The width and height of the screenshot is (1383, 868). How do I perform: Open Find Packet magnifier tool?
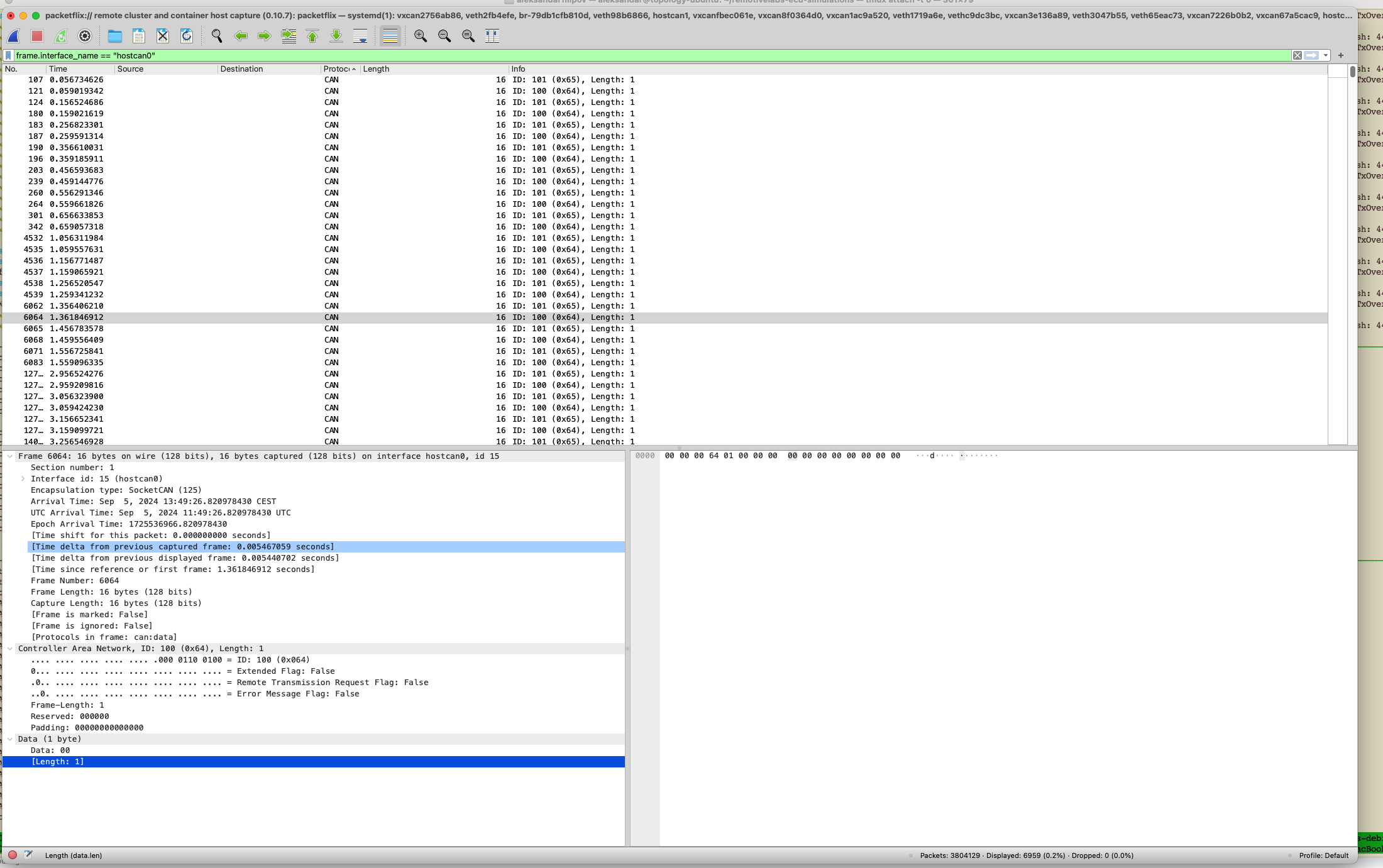(217, 36)
